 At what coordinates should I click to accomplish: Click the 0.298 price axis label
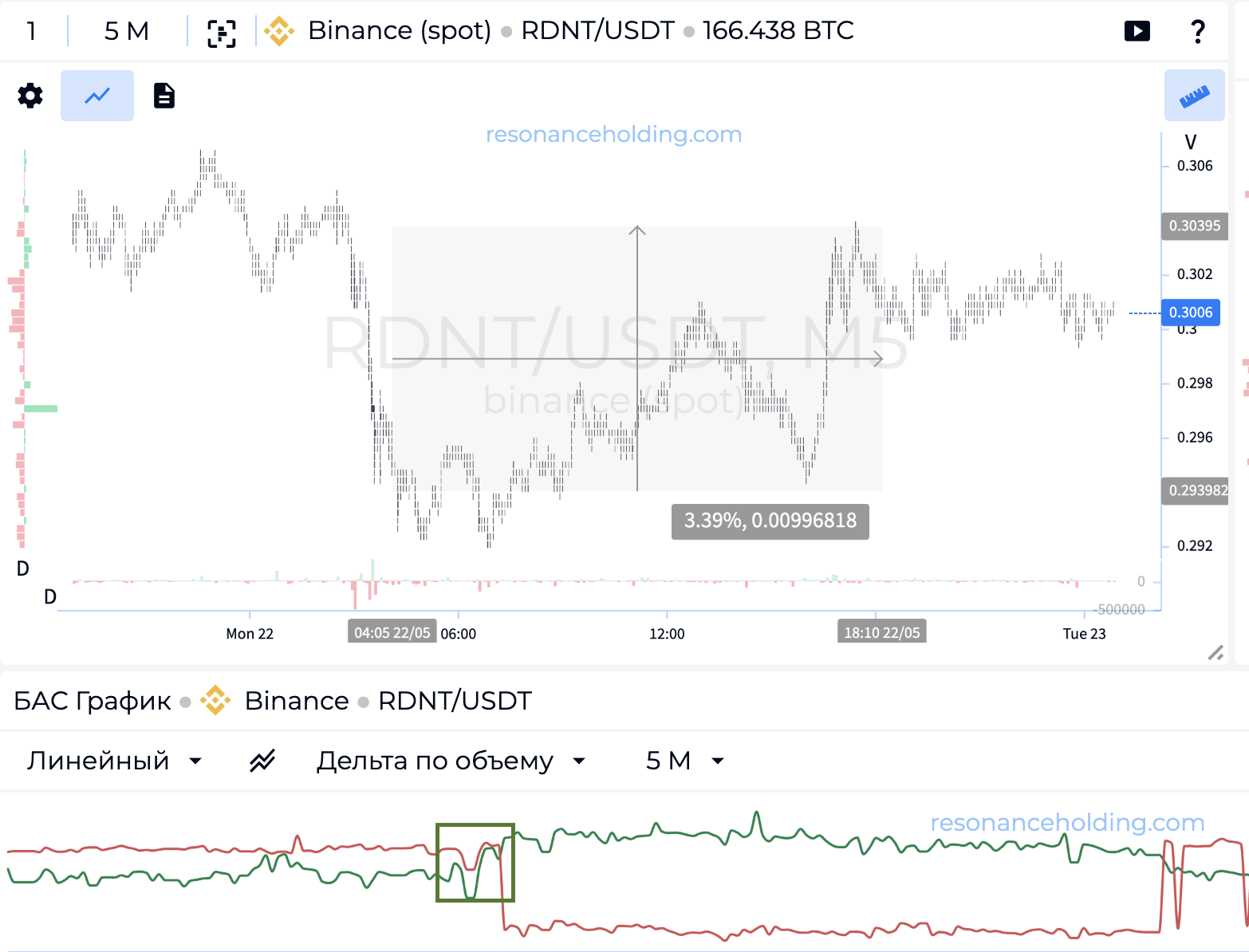click(x=1195, y=384)
